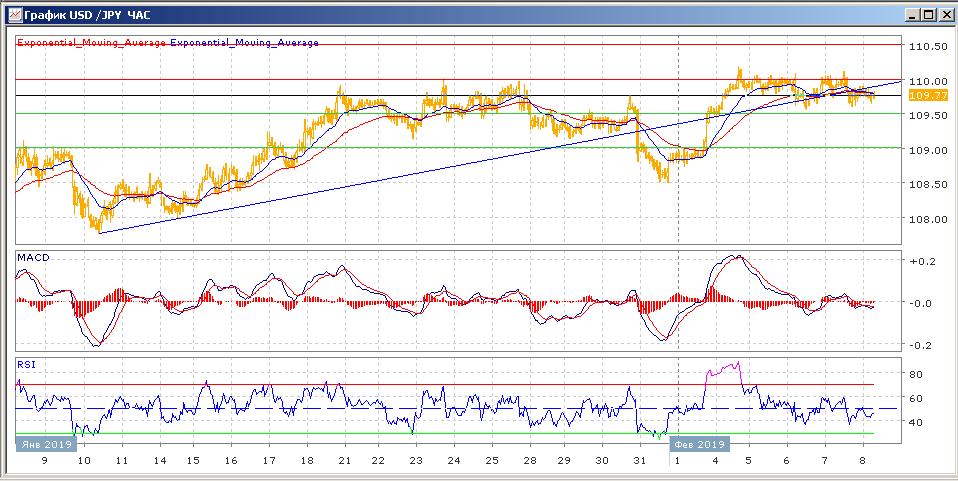
Task: Select February date 6 on the time axis
Action: [x=786, y=461]
